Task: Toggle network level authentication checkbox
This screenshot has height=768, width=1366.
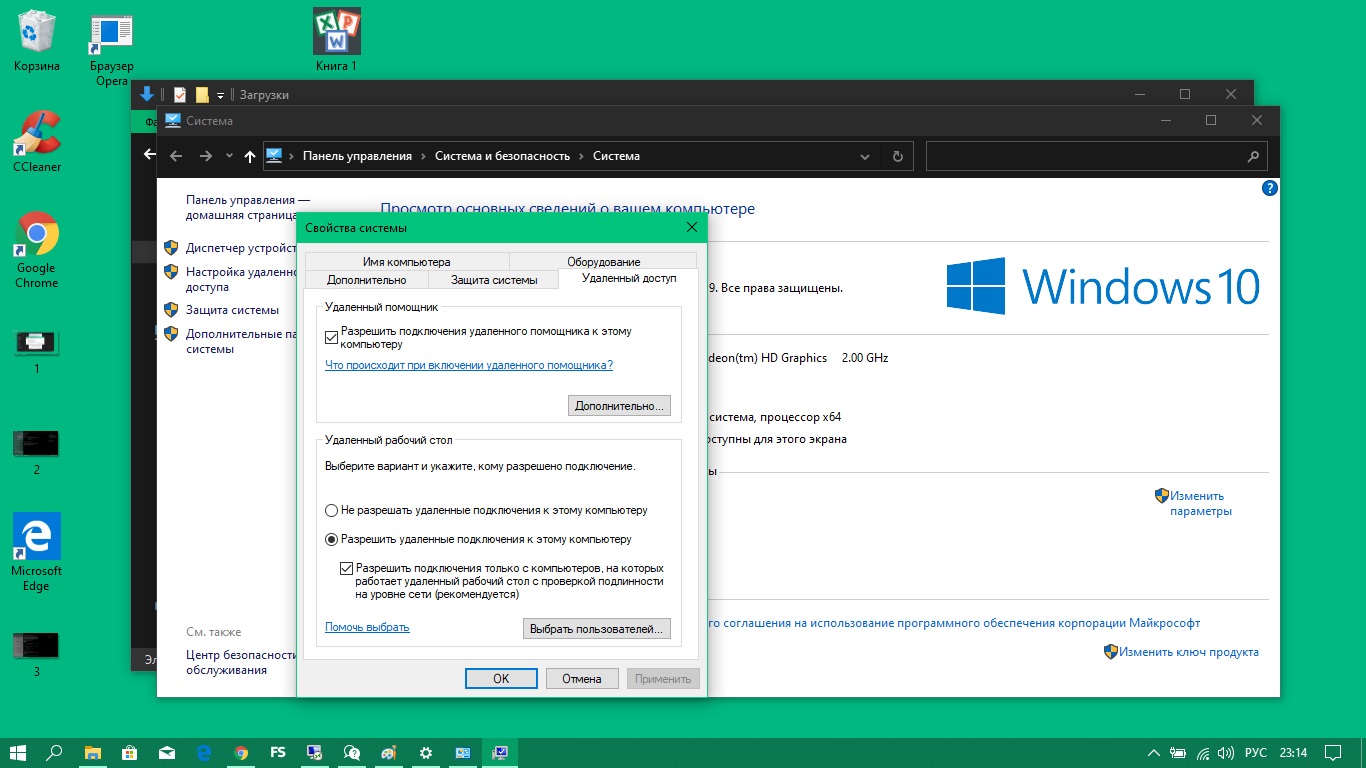Action: [346, 568]
